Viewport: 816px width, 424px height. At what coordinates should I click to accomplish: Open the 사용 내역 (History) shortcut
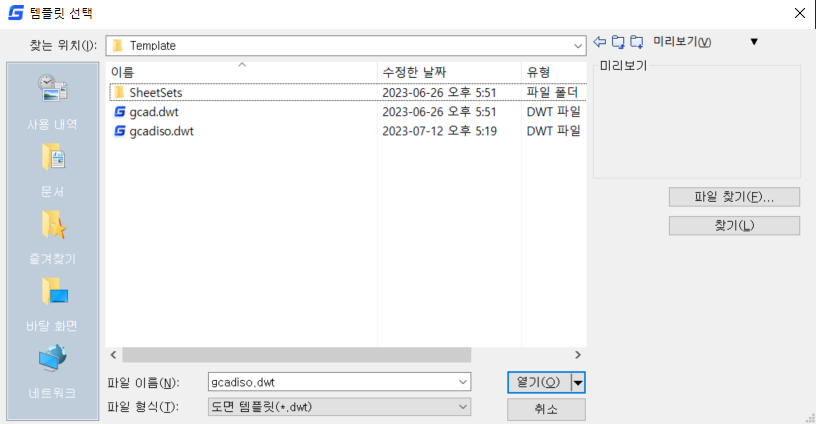(52, 102)
